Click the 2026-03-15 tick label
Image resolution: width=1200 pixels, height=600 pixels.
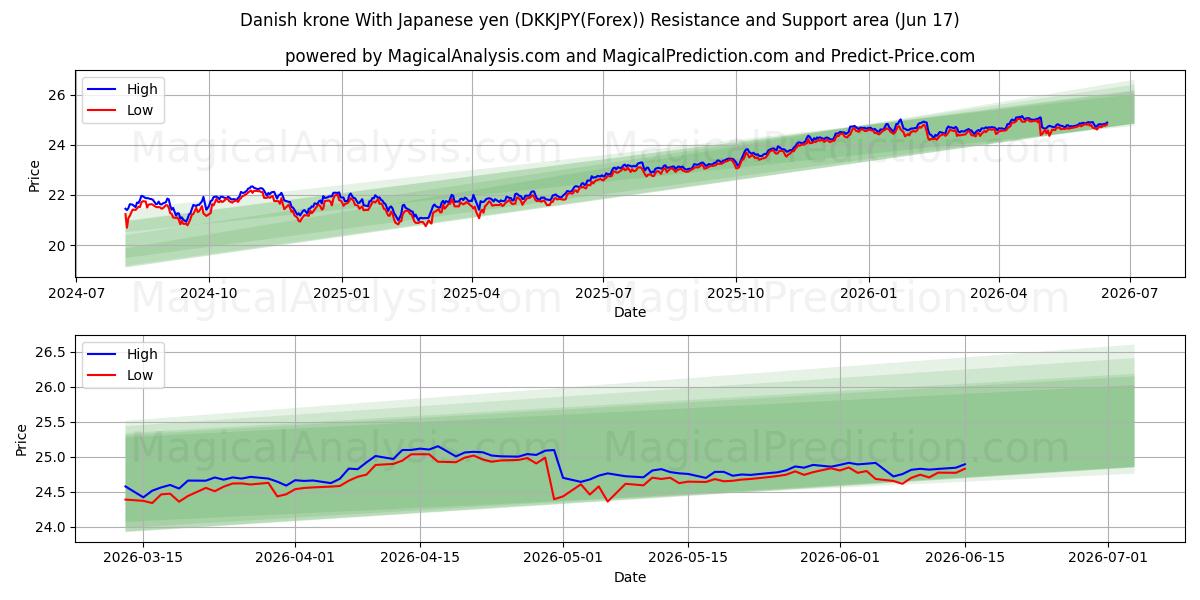point(142,559)
